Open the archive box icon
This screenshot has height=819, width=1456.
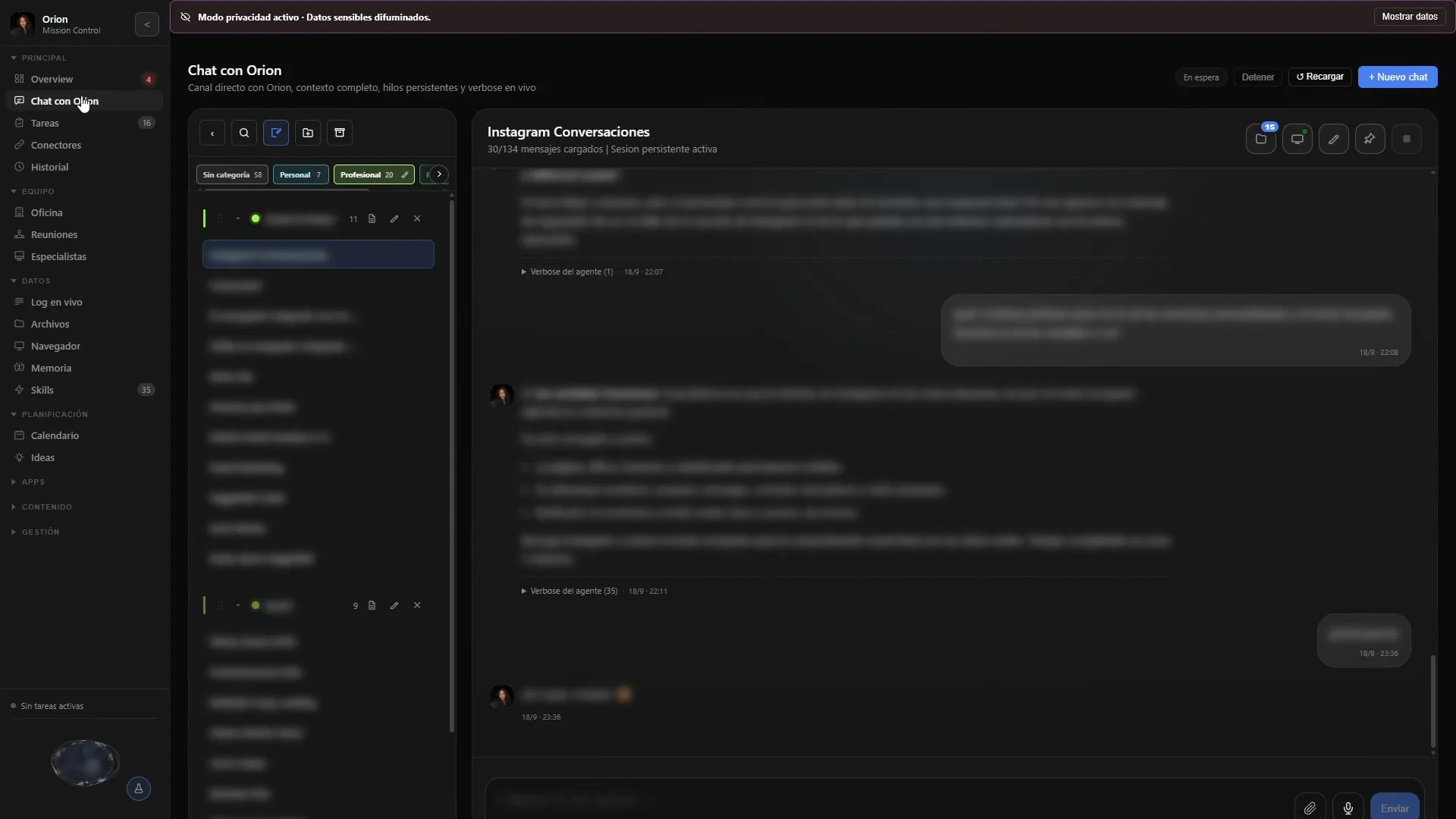(x=340, y=133)
